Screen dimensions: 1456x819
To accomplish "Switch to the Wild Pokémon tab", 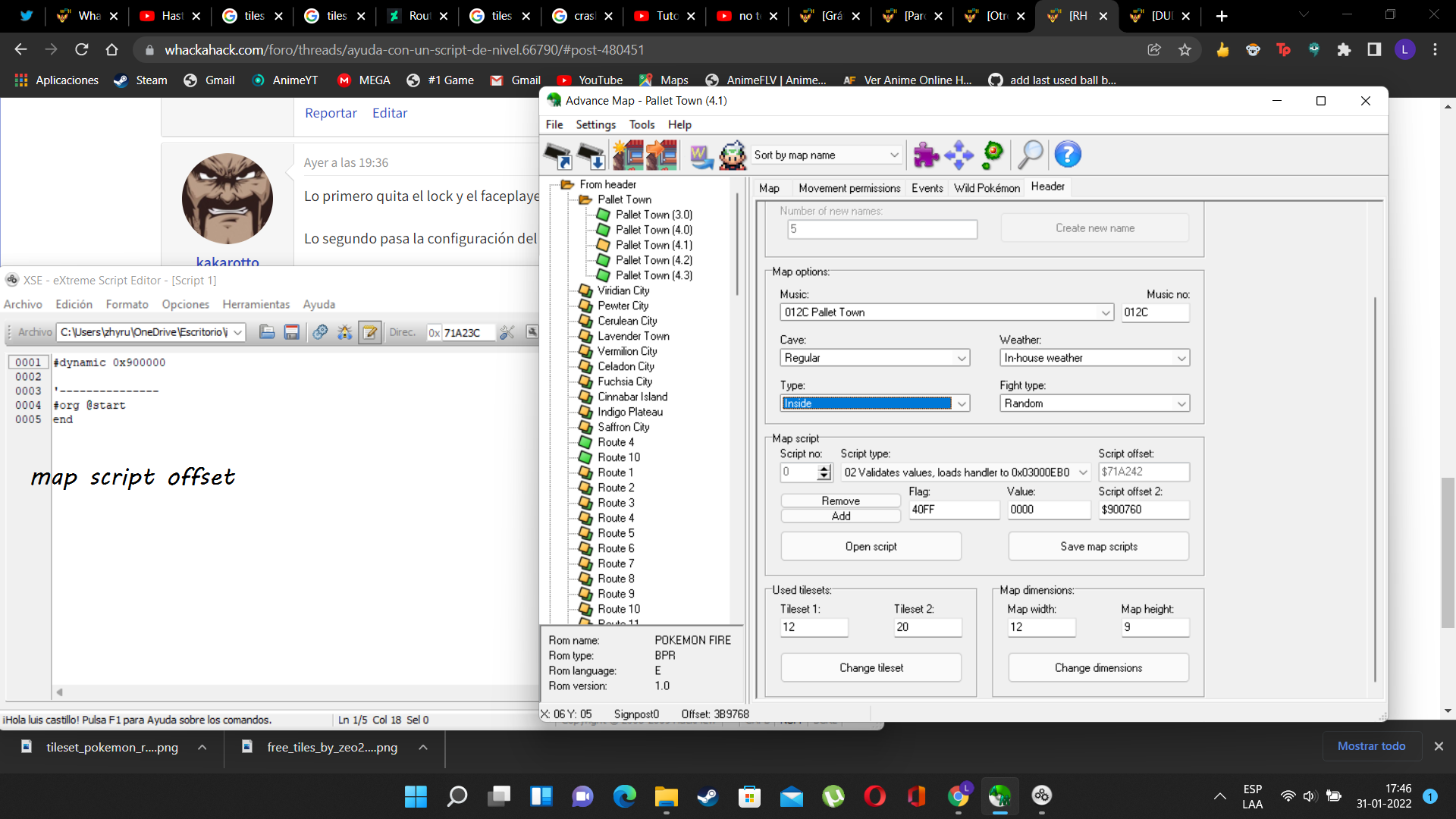I will (987, 188).
